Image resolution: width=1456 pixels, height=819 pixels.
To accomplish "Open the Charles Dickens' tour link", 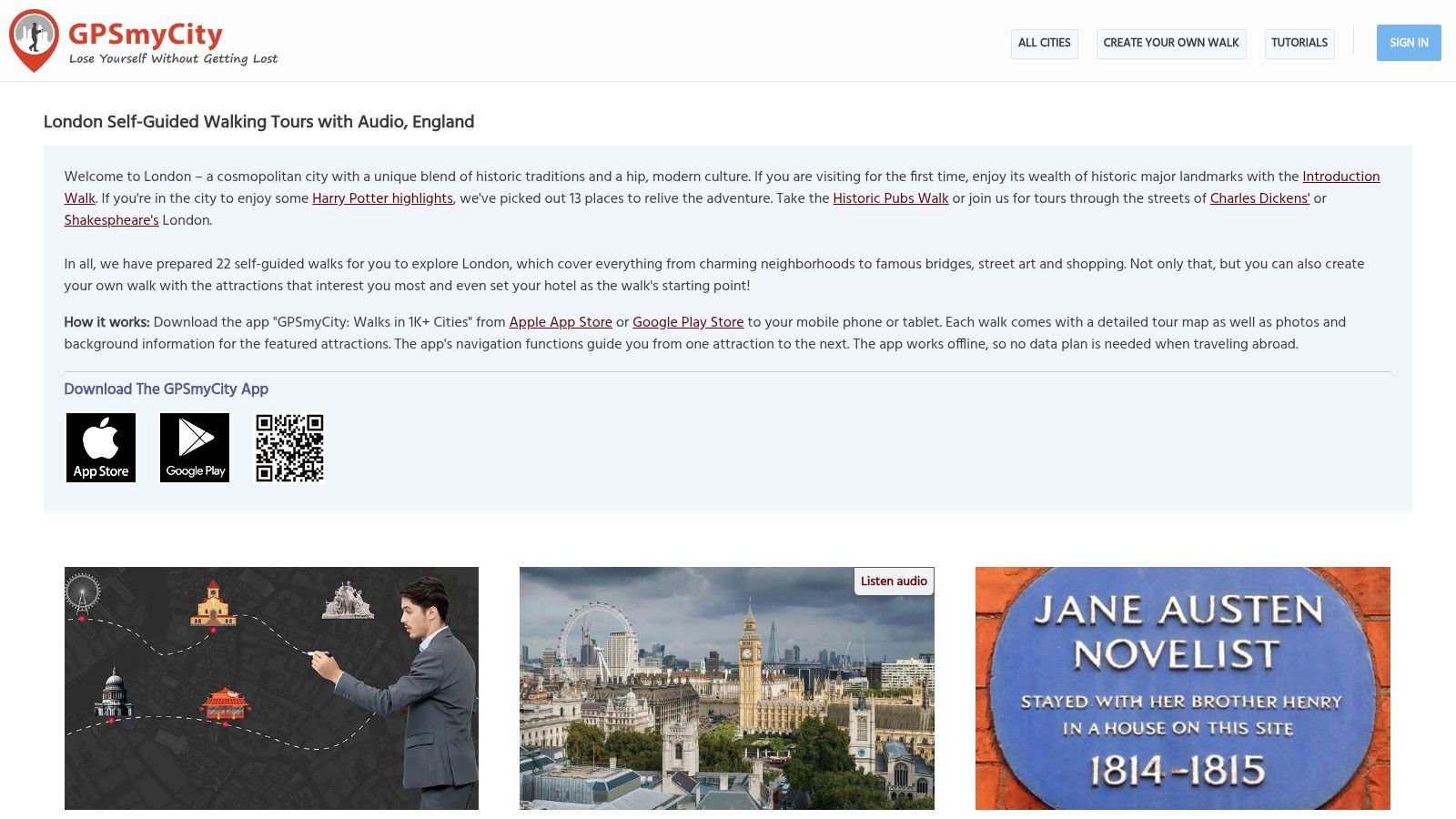I will (1259, 198).
